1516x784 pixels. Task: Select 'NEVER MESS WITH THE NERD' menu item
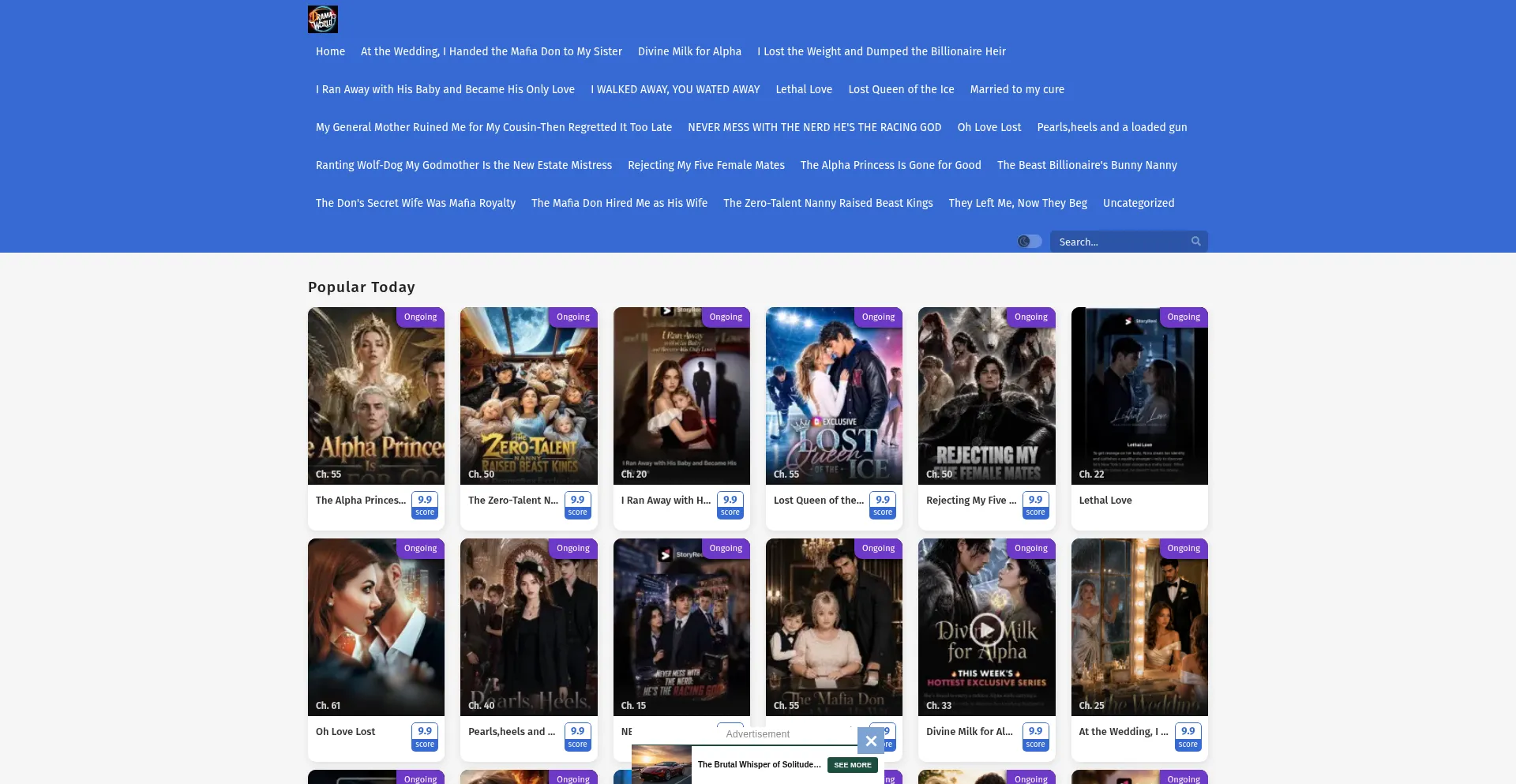click(814, 127)
